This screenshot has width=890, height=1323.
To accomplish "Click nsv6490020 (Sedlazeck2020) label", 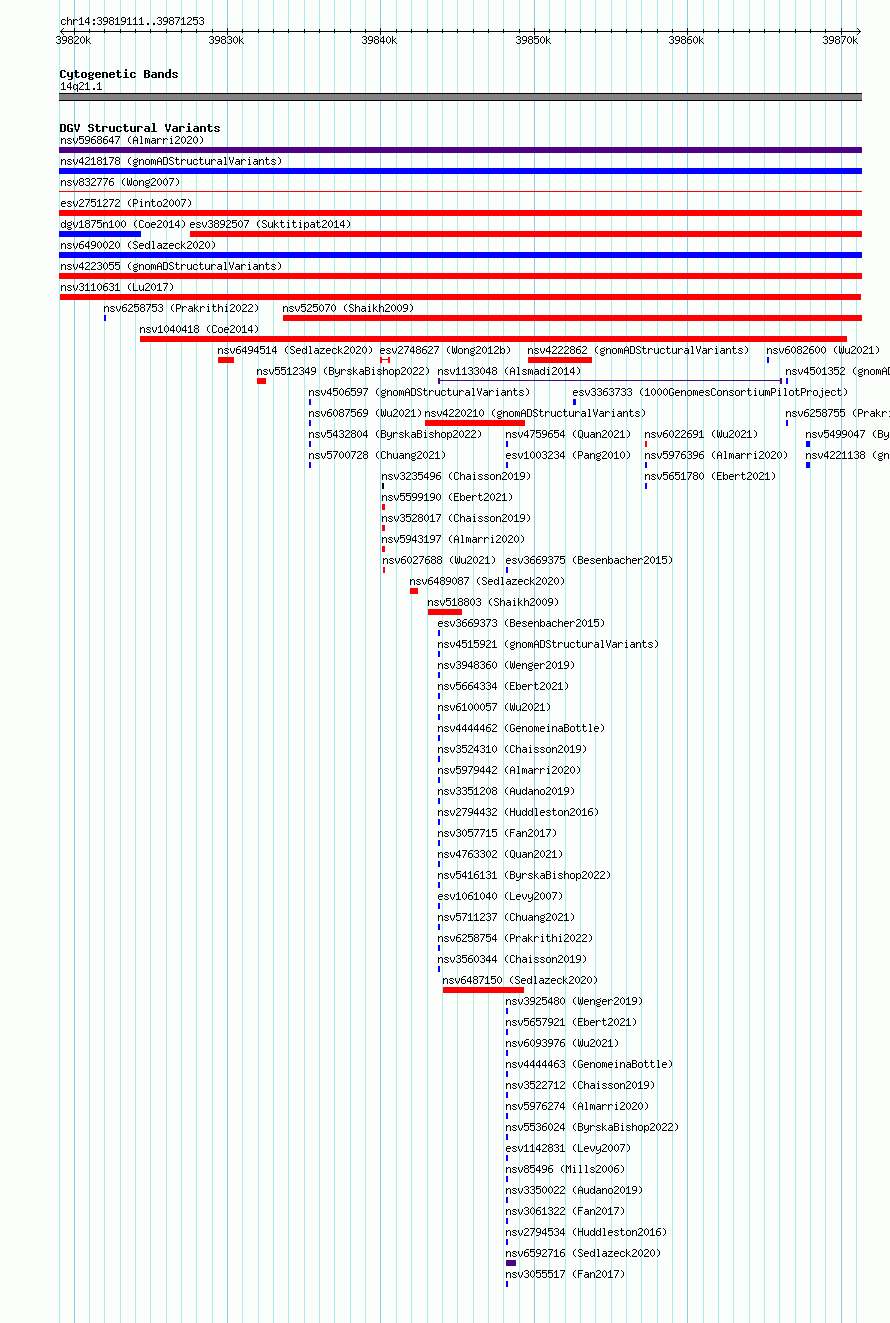I will click(137, 245).
